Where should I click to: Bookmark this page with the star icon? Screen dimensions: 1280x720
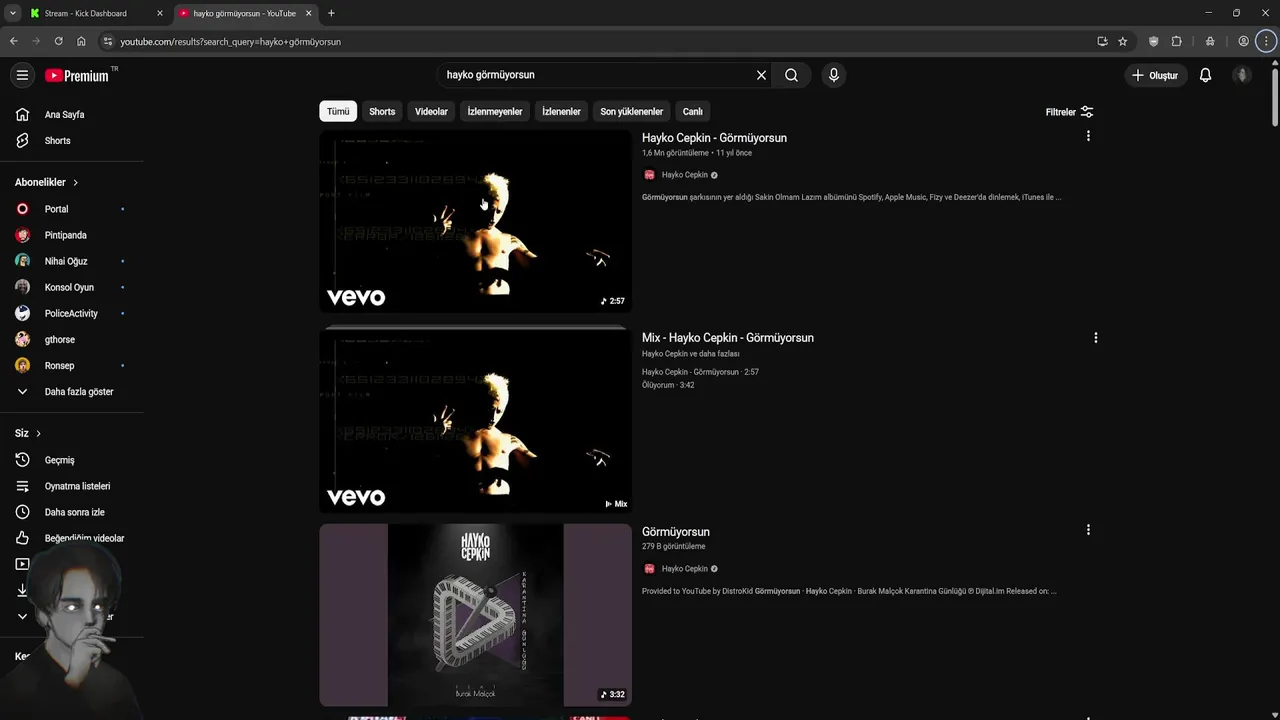click(x=1123, y=41)
